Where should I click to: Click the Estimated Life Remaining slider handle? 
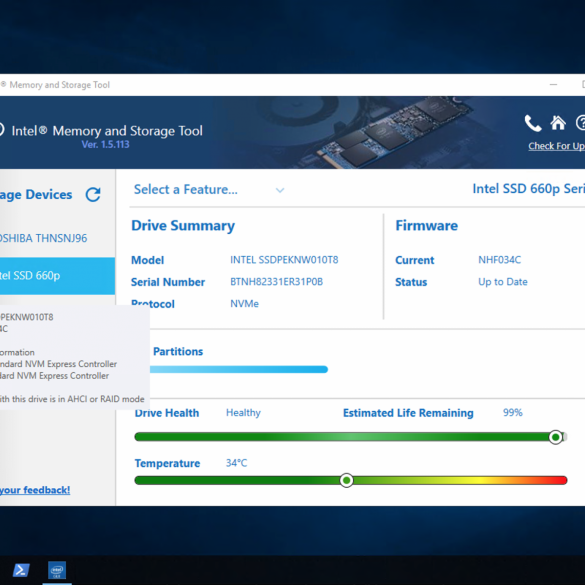(x=556, y=437)
